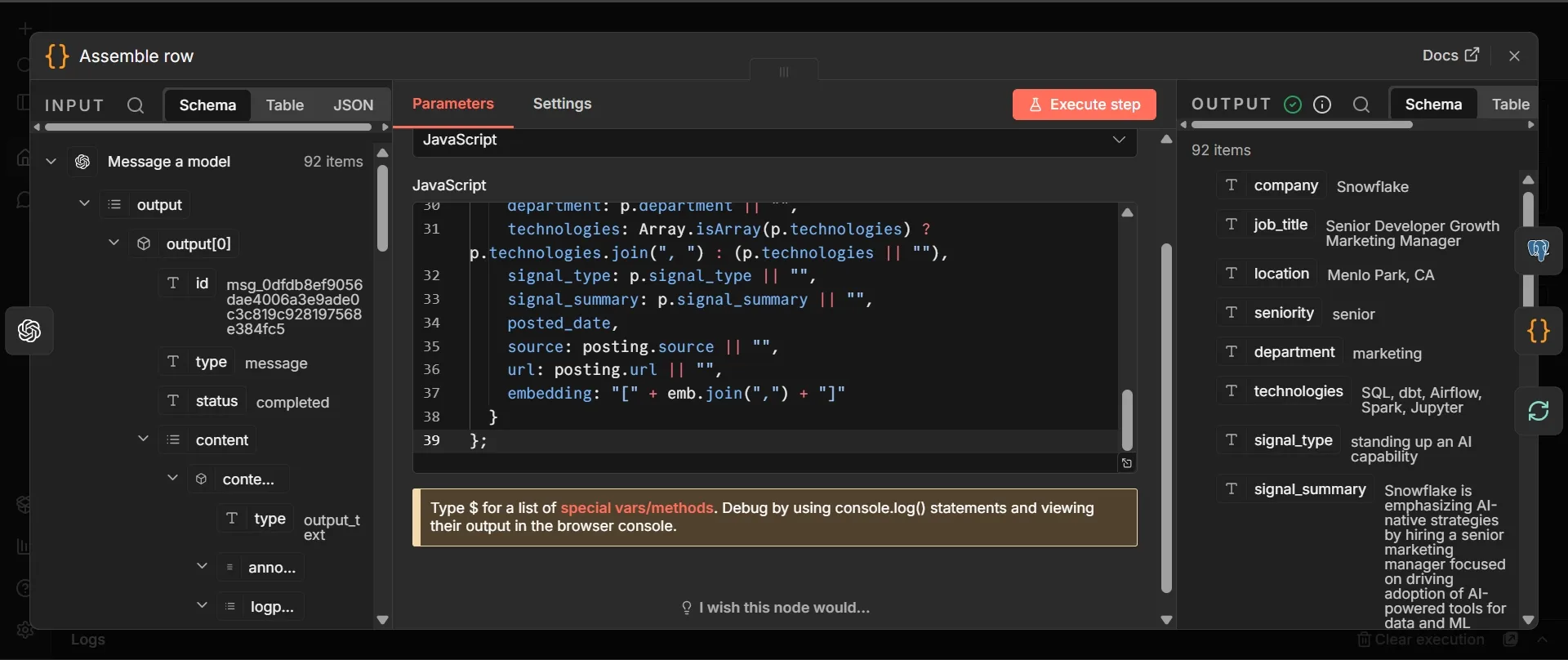
Task: Search the OUTPUT panel with magnifier icon
Action: tap(1361, 105)
